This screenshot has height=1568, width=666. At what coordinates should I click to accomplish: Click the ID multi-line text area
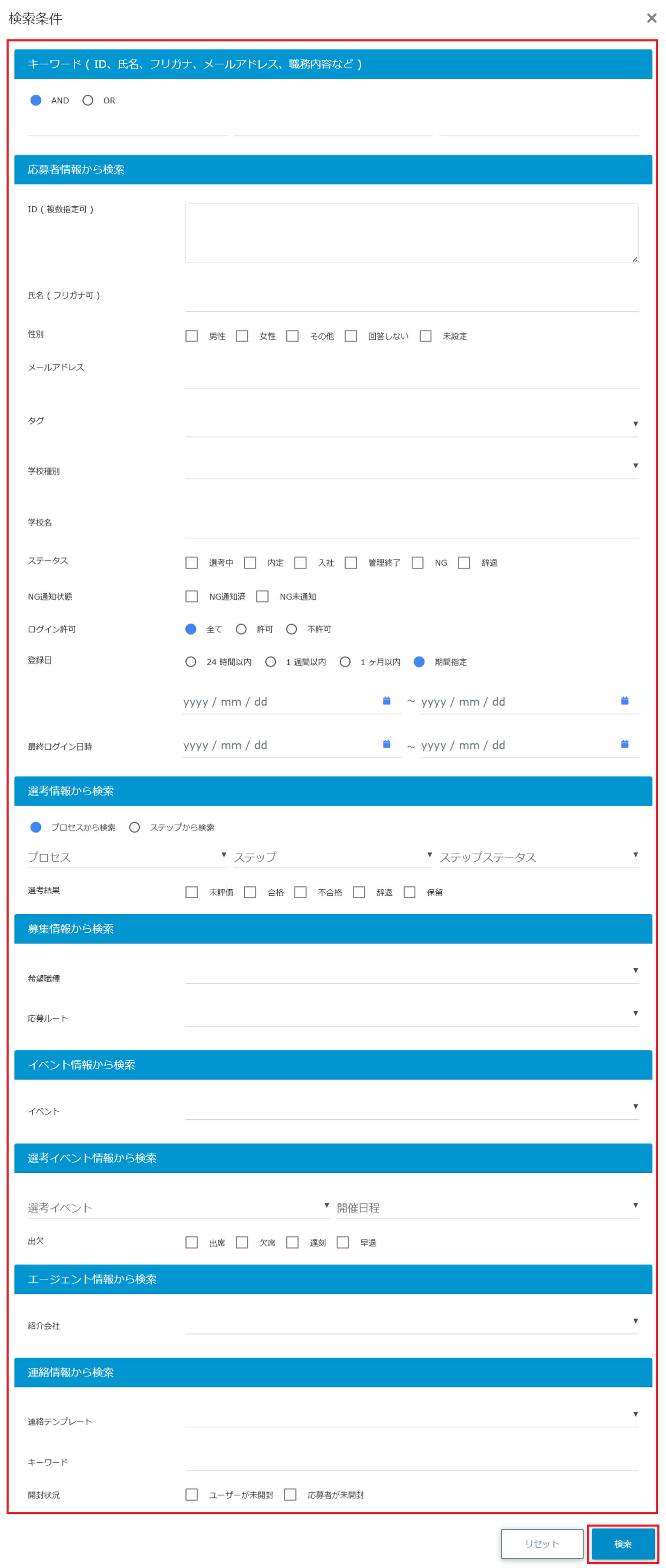(411, 233)
